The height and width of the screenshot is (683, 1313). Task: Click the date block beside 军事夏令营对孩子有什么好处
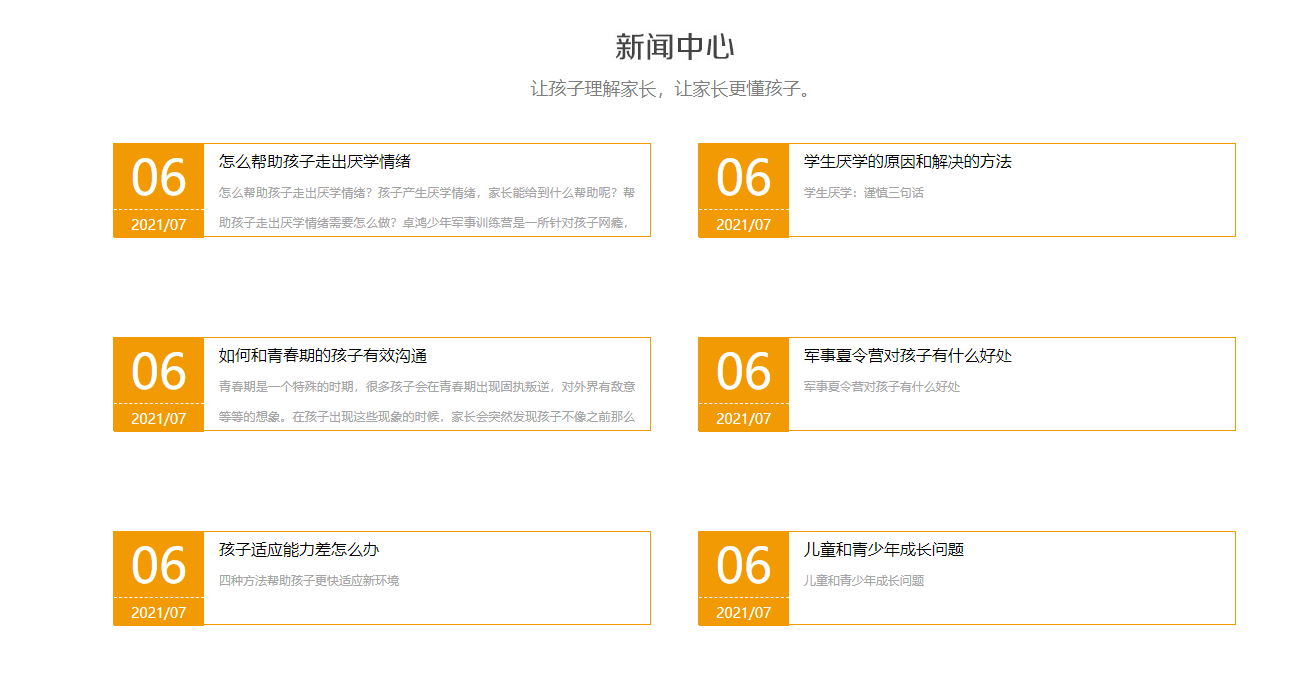(743, 384)
